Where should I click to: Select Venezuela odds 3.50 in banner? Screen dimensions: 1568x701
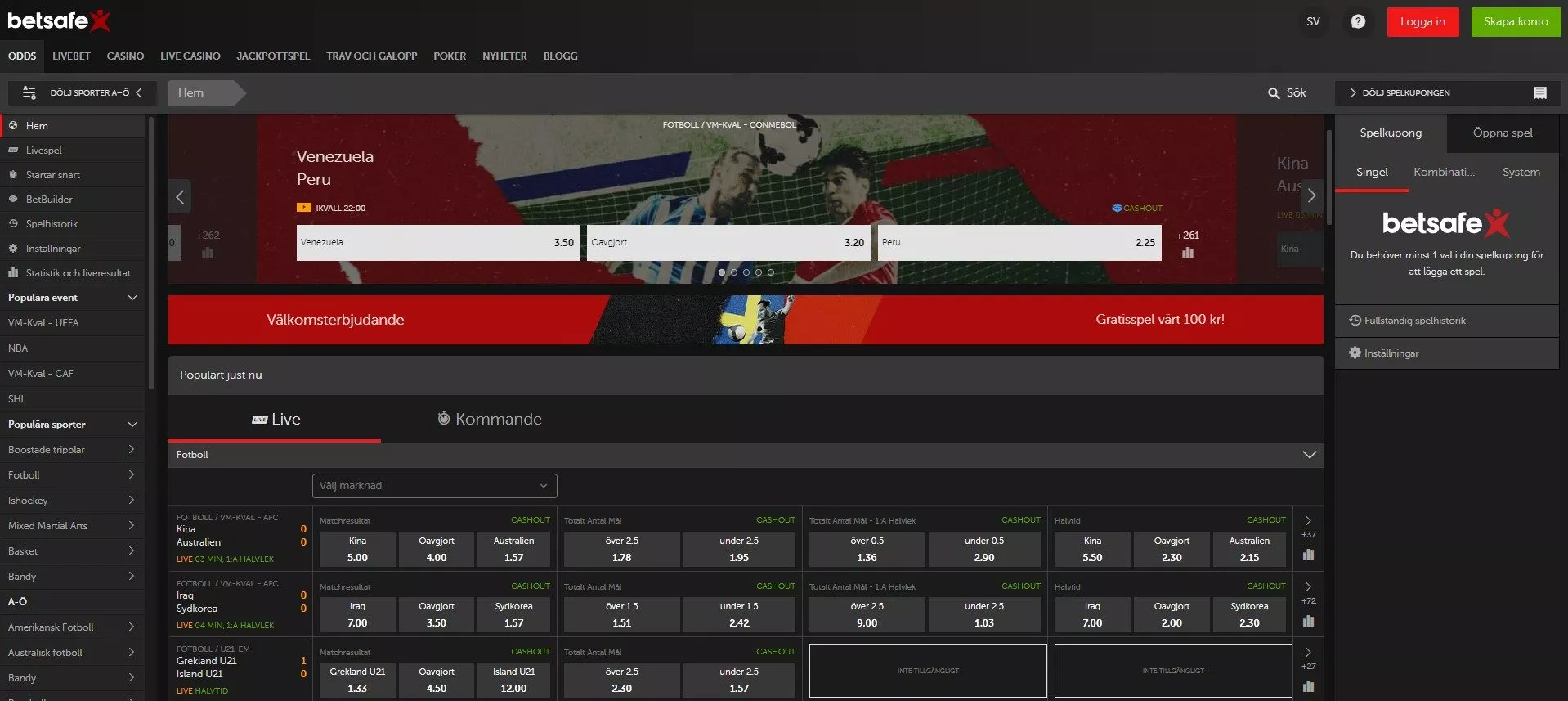(438, 243)
